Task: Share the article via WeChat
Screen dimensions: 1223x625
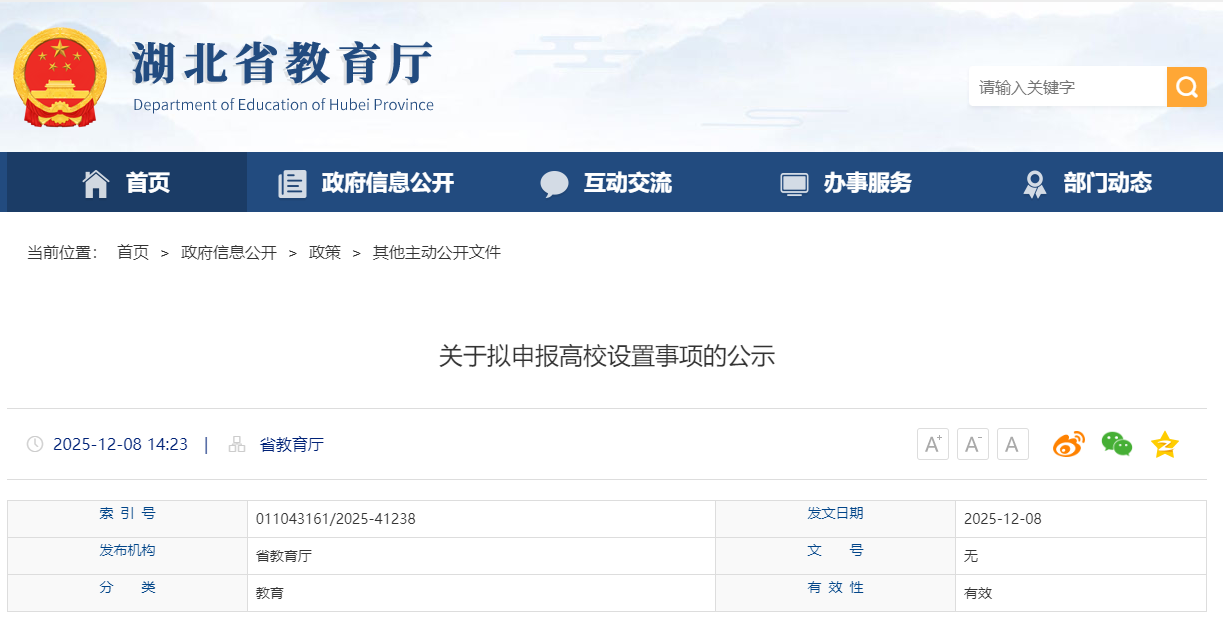Action: (x=1116, y=444)
